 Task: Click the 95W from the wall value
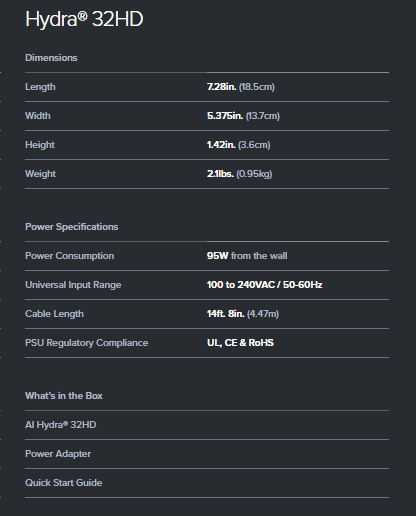pos(247,256)
